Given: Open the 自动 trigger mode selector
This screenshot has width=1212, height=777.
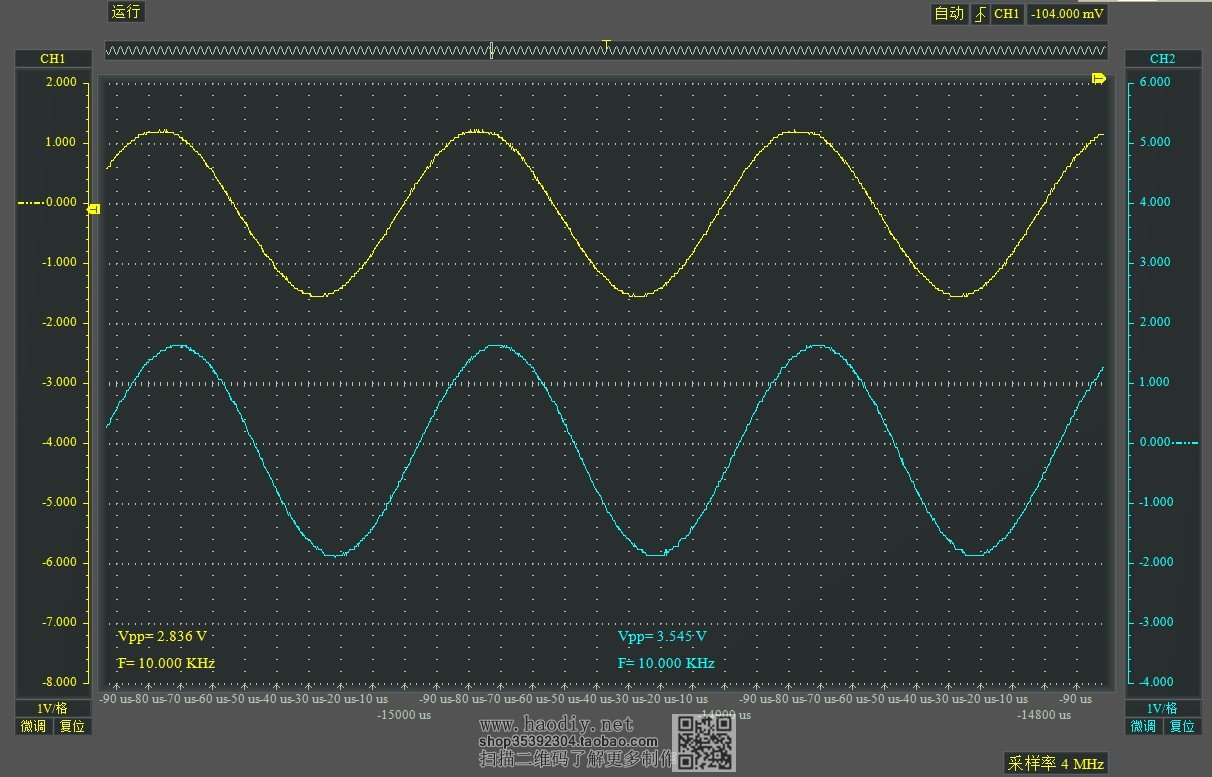Looking at the screenshot, I should tap(949, 14).
